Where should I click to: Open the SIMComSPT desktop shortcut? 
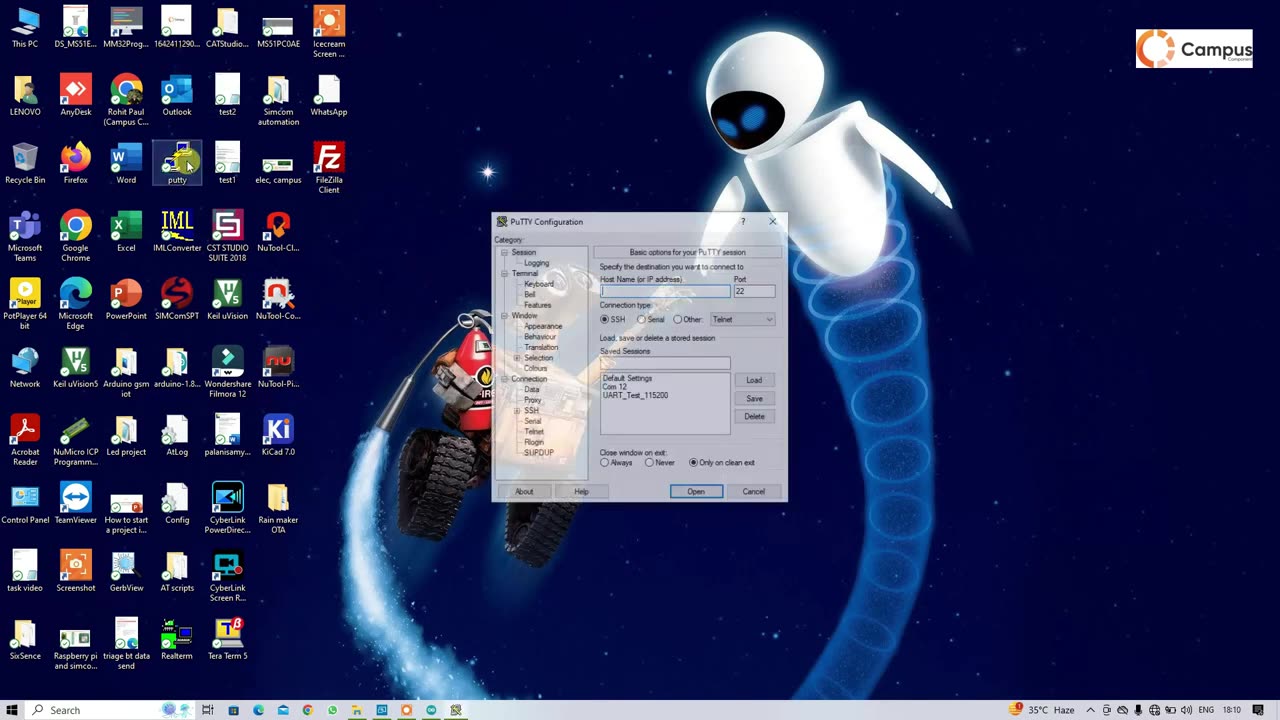point(177,299)
